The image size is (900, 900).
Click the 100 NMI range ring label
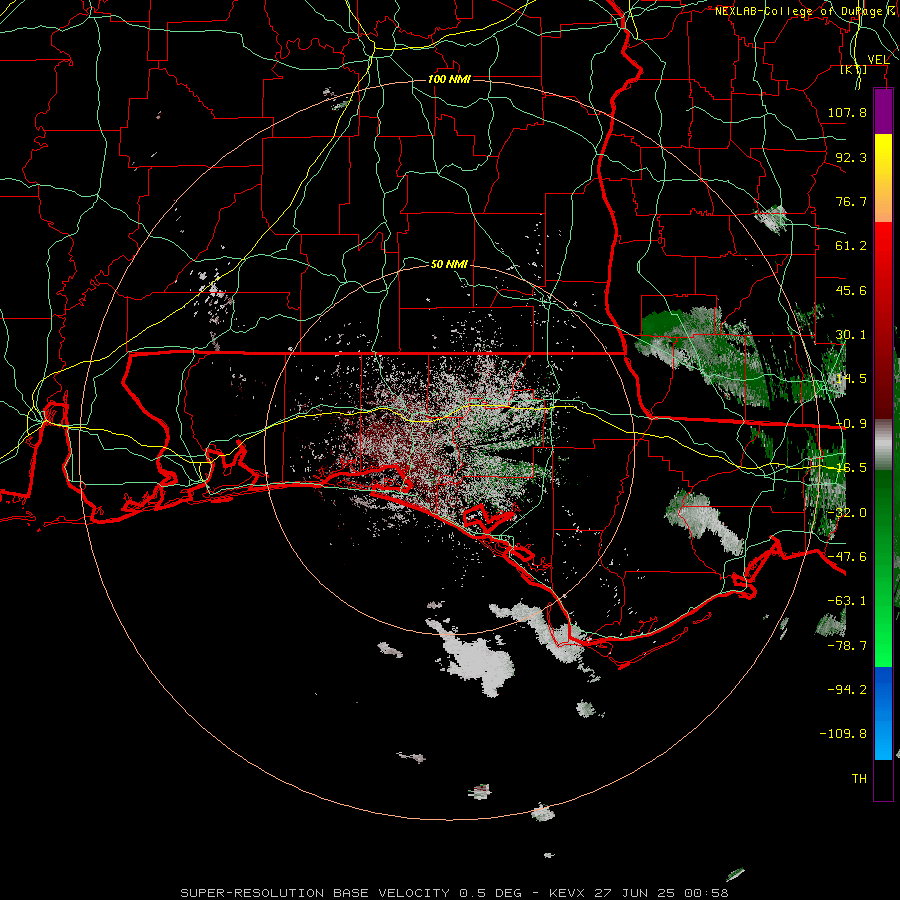click(x=449, y=79)
